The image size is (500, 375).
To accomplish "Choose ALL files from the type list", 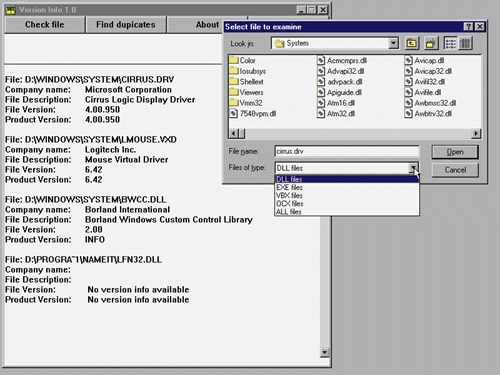I will pyautogui.click(x=347, y=212).
